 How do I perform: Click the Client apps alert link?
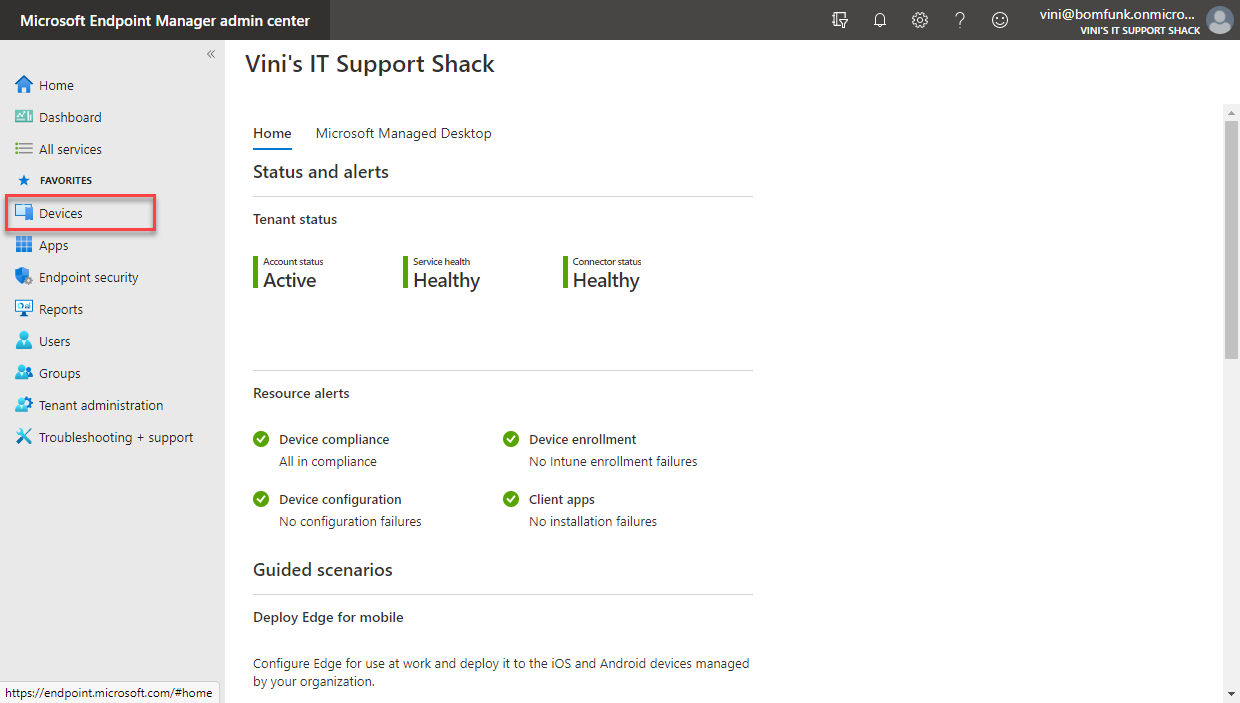[562, 499]
